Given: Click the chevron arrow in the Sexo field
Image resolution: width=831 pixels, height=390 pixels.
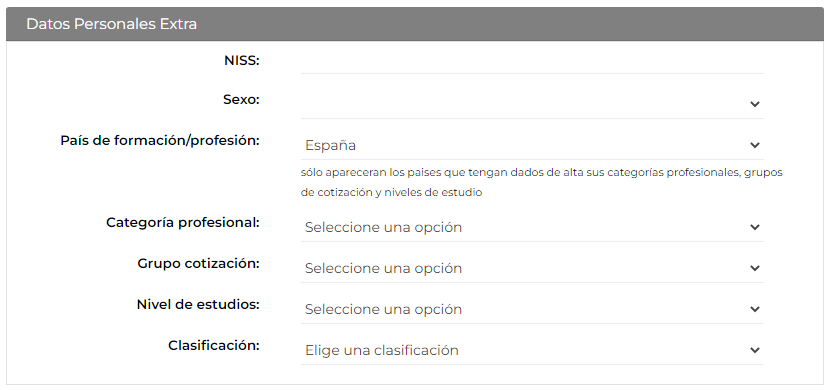Looking at the screenshot, I should click(755, 104).
